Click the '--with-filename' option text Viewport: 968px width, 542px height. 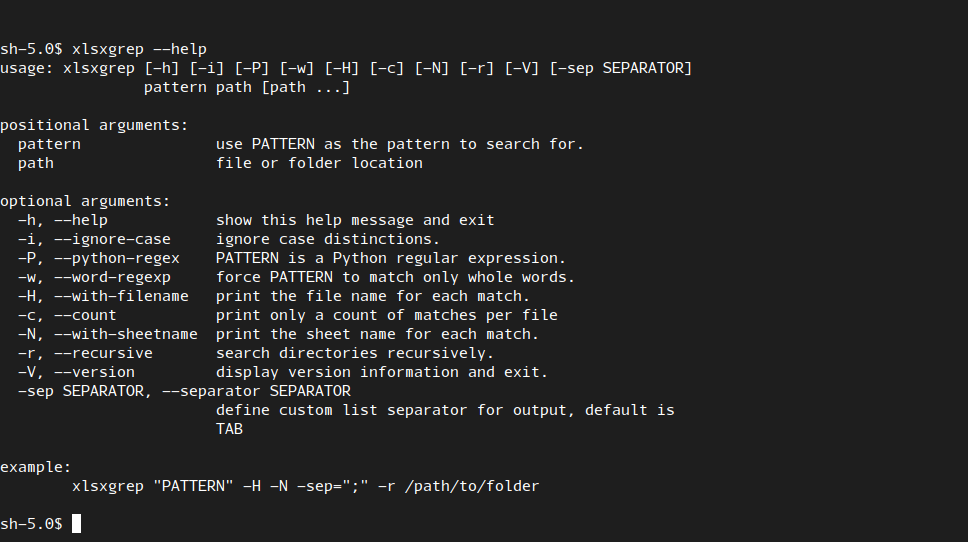point(121,296)
